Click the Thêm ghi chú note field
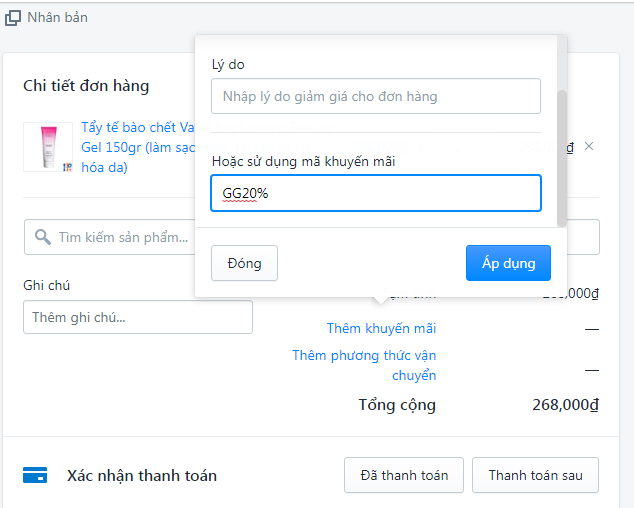 pyautogui.click(x=138, y=317)
